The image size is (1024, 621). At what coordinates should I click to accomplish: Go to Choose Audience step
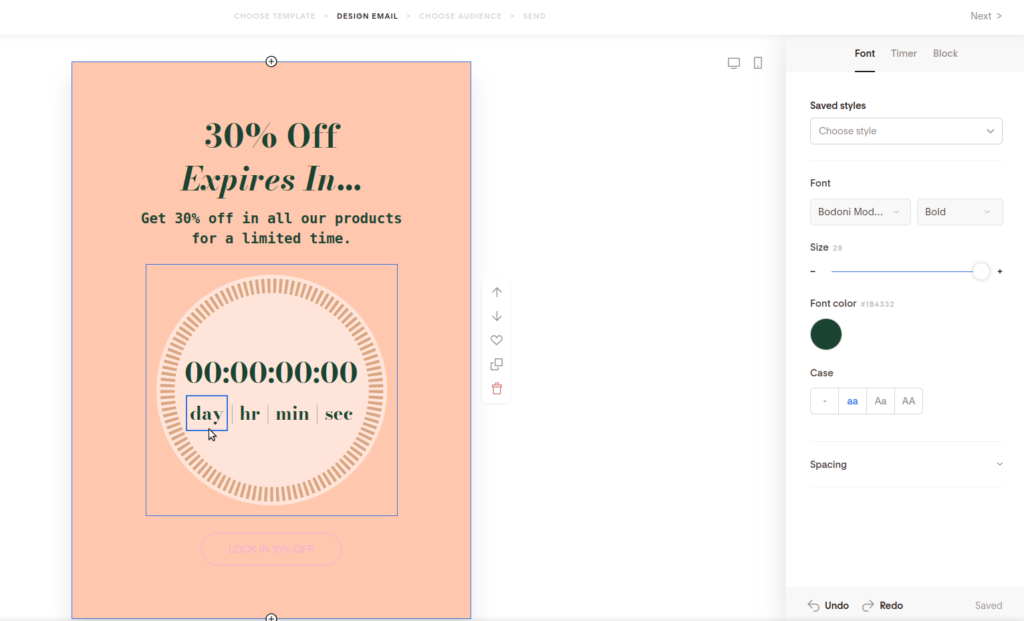coord(460,16)
